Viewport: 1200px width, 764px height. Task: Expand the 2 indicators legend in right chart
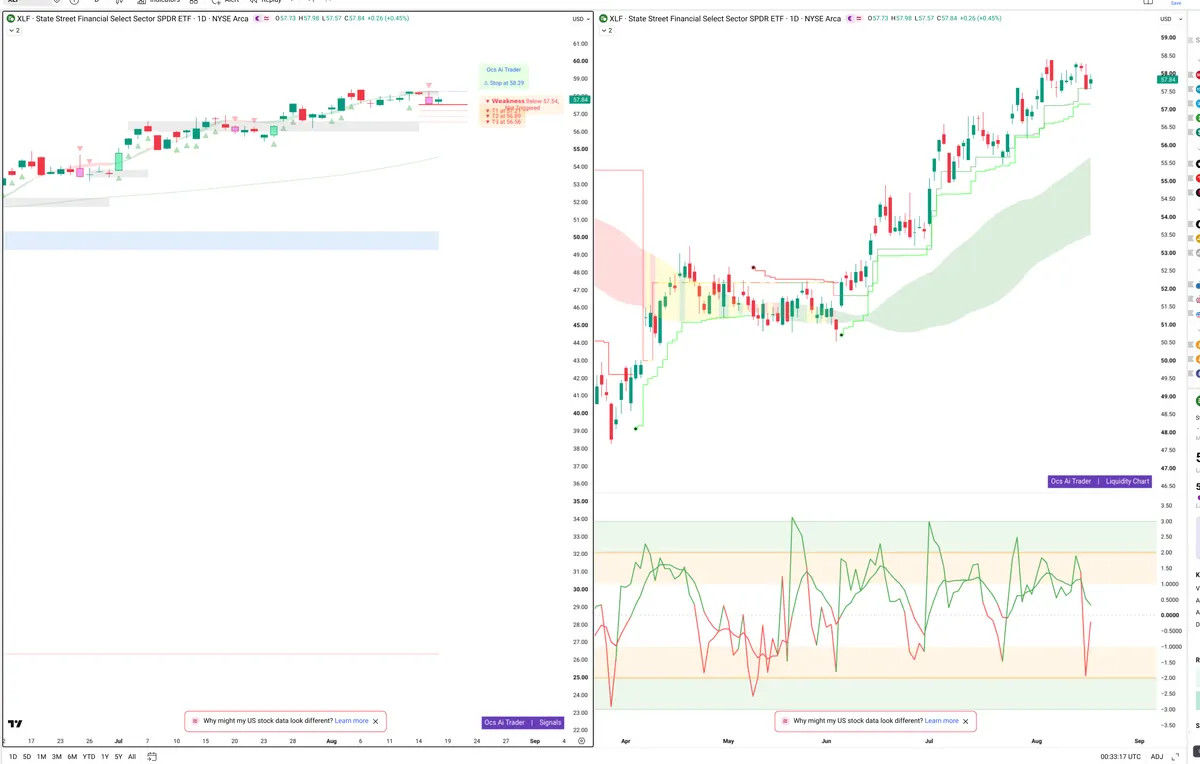point(606,31)
